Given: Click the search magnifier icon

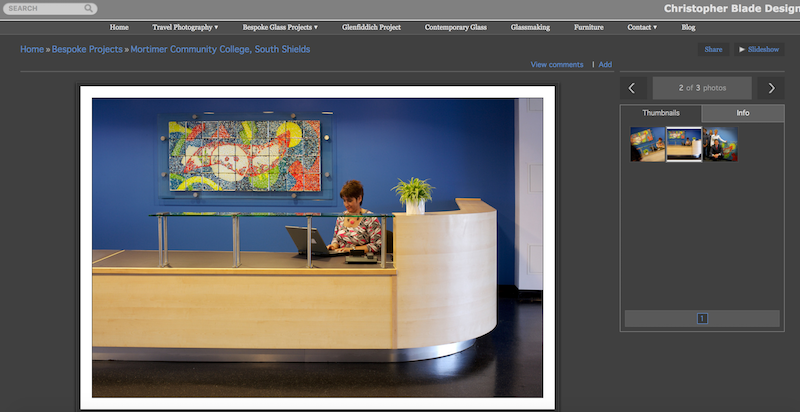Looking at the screenshot, I should coord(89,8).
